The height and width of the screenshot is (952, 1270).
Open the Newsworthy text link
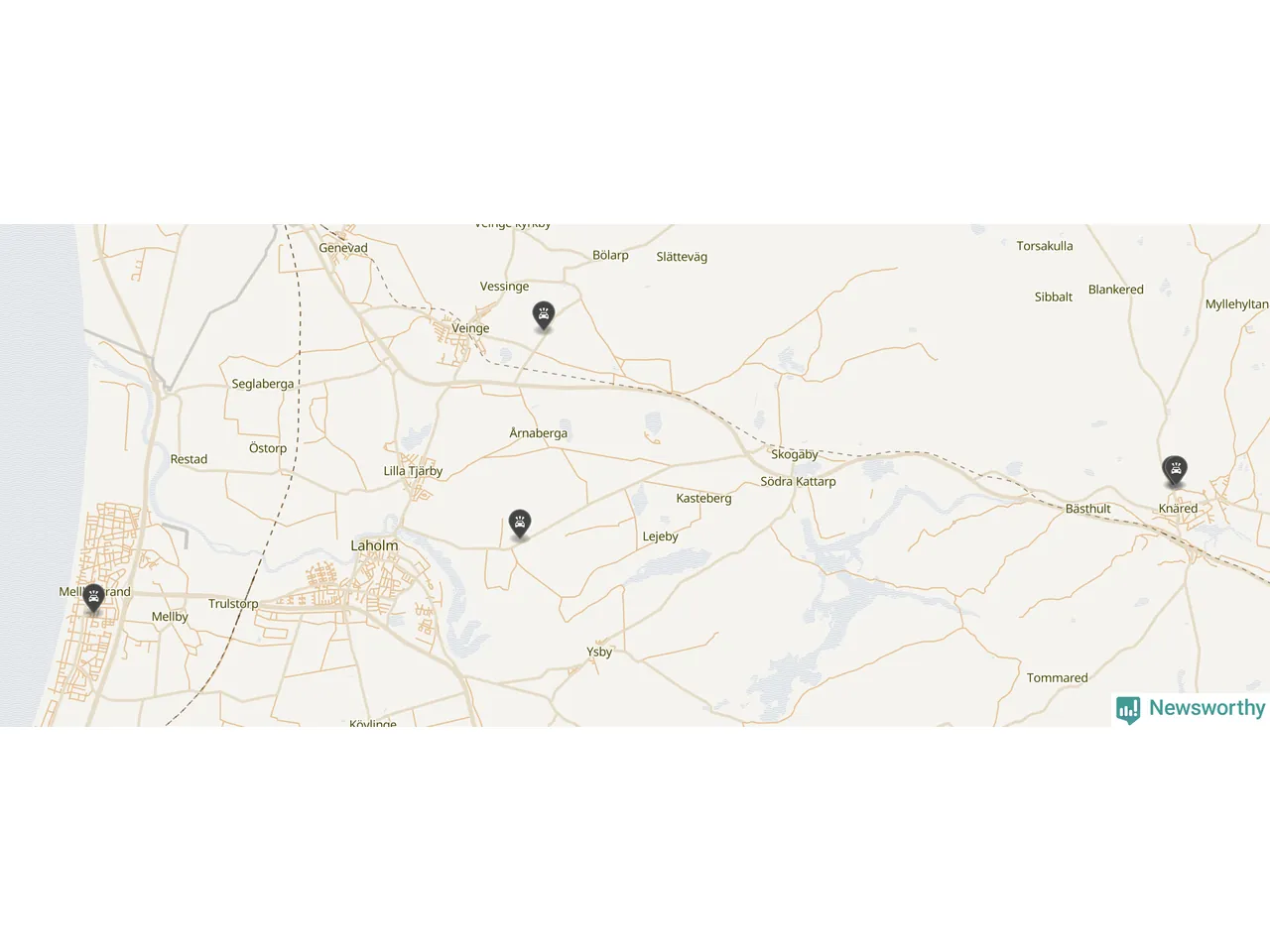click(1206, 708)
